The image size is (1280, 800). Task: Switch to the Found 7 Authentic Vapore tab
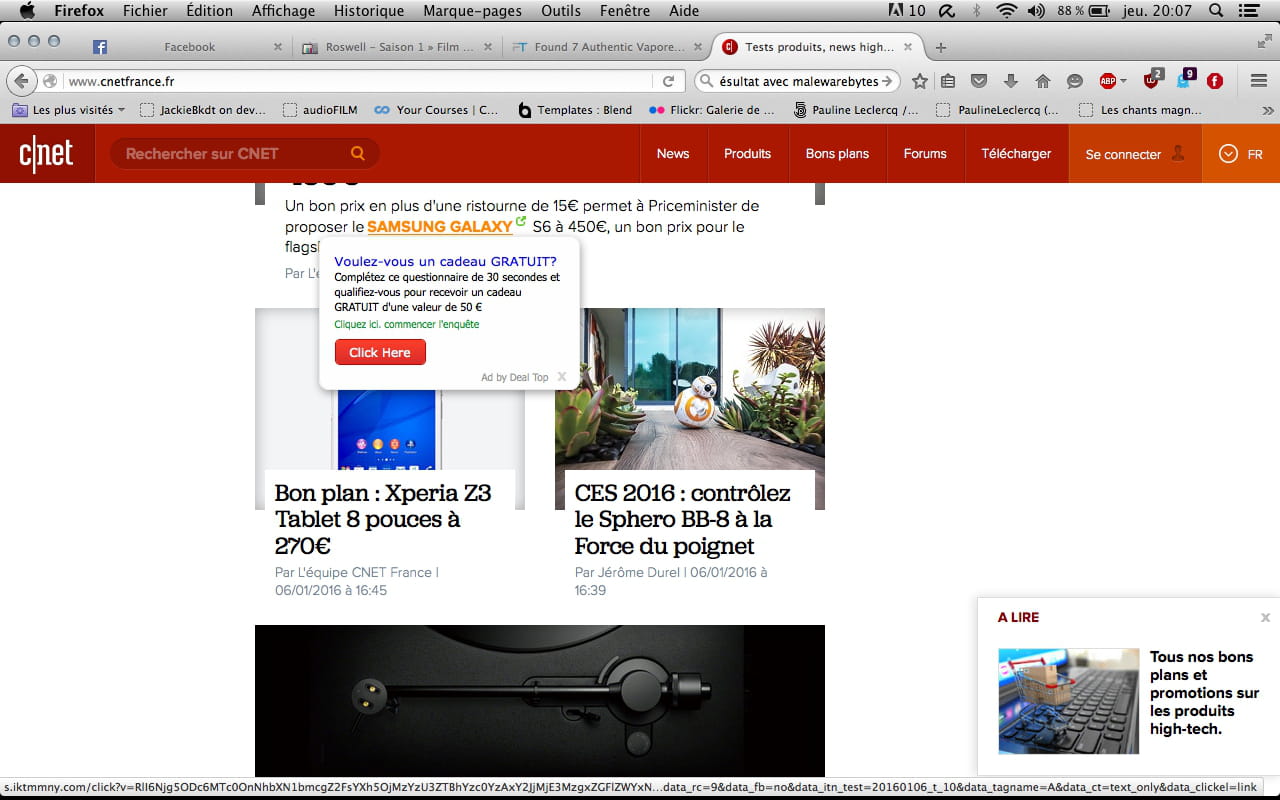click(607, 47)
